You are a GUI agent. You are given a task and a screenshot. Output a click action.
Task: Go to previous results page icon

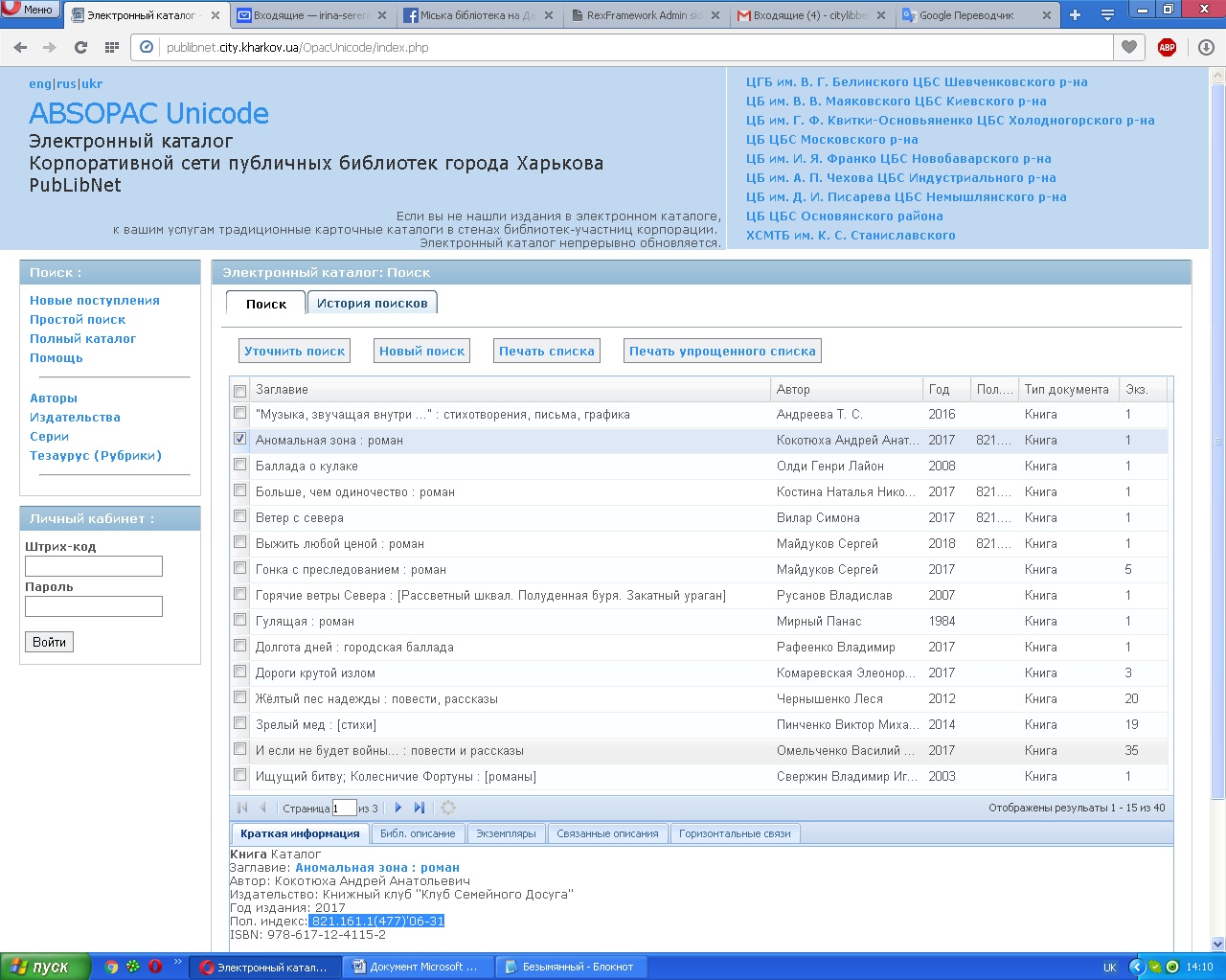tap(262, 808)
